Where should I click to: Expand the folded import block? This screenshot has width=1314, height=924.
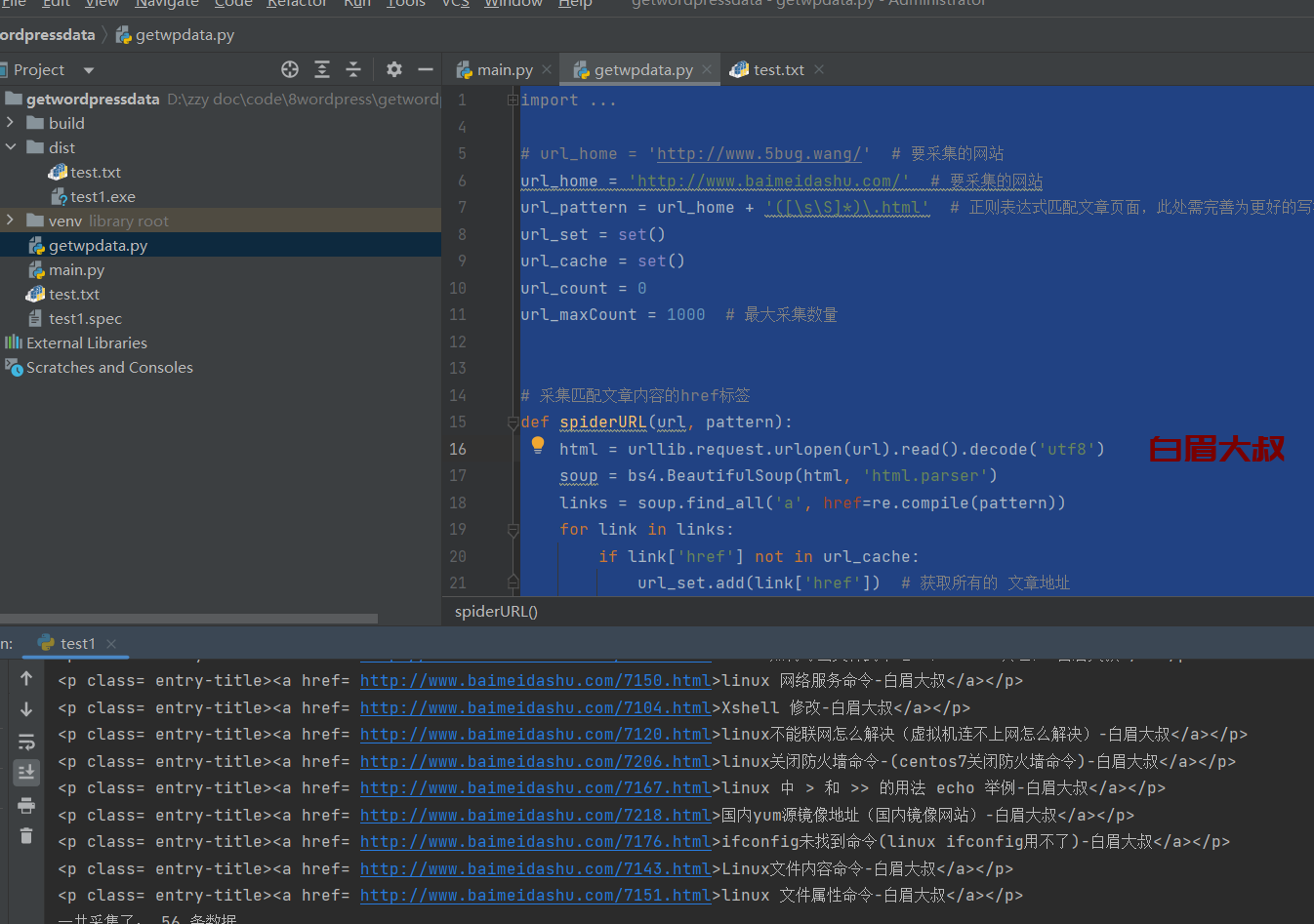[x=513, y=100]
